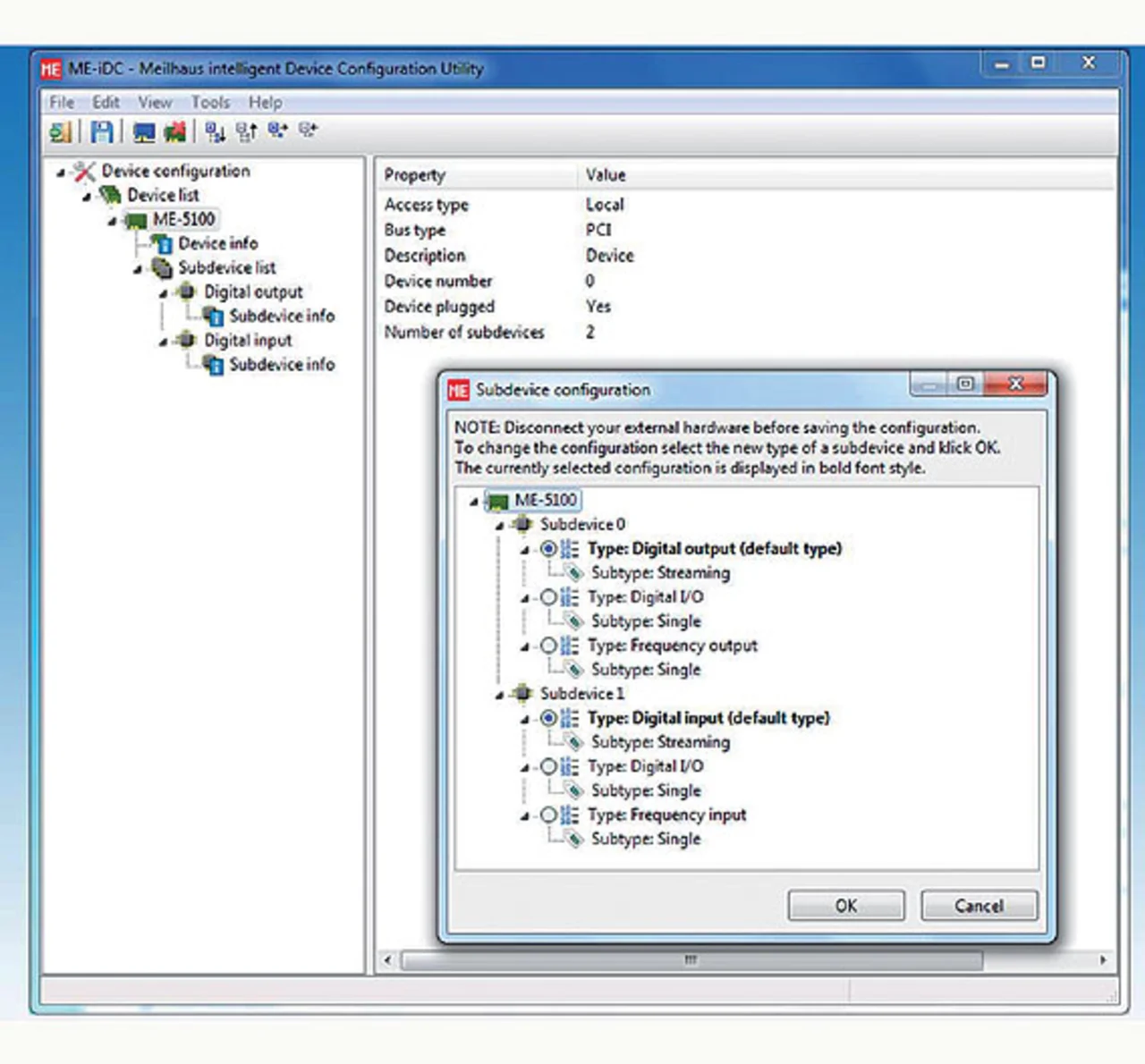Click the ME-5100 card icon in left tree
1145x1064 pixels.
pos(136,220)
